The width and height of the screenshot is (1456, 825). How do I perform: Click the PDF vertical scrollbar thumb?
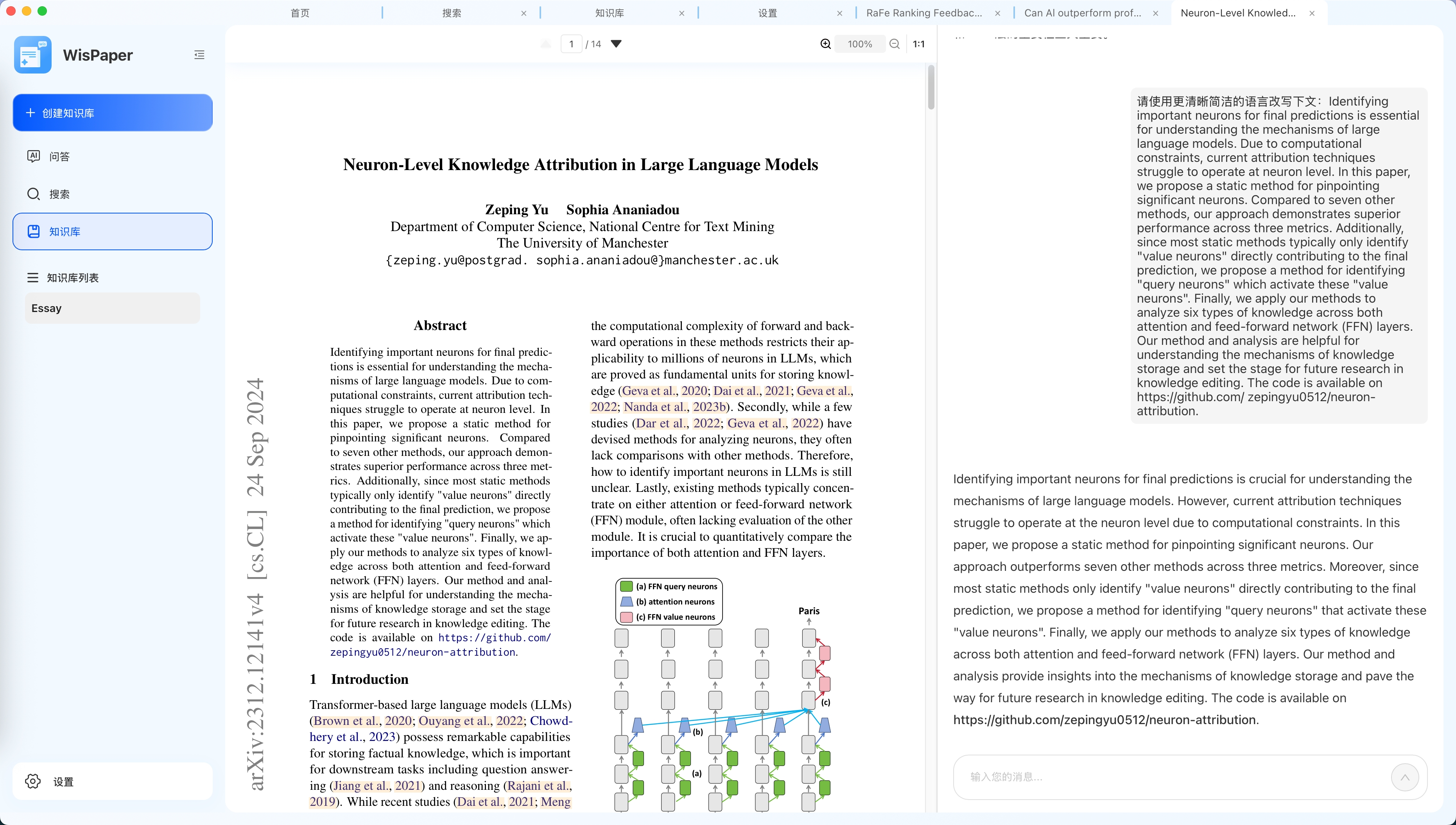[931, 88]
